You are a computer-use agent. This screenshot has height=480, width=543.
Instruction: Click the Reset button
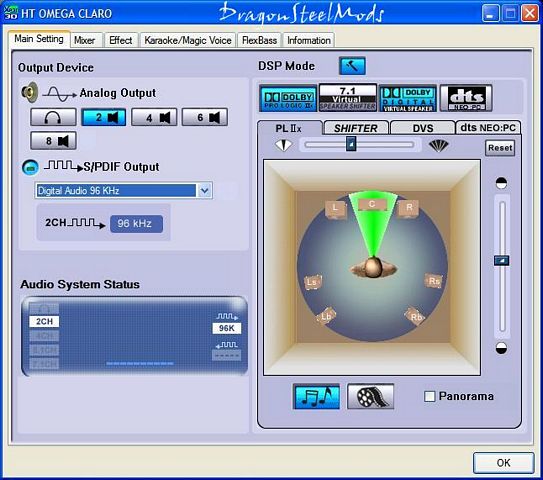tap(500, 148)
